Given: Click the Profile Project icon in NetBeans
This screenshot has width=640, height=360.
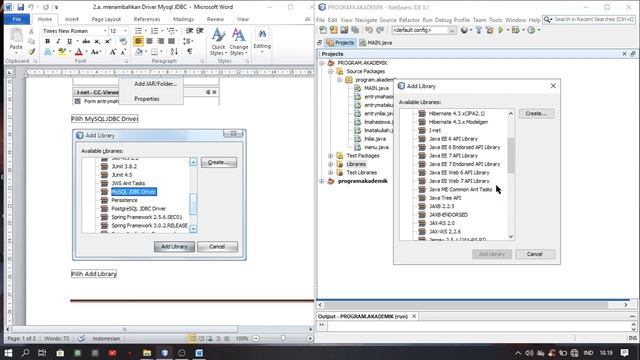Looking at the screenshot, I should (x=531, y=30).
